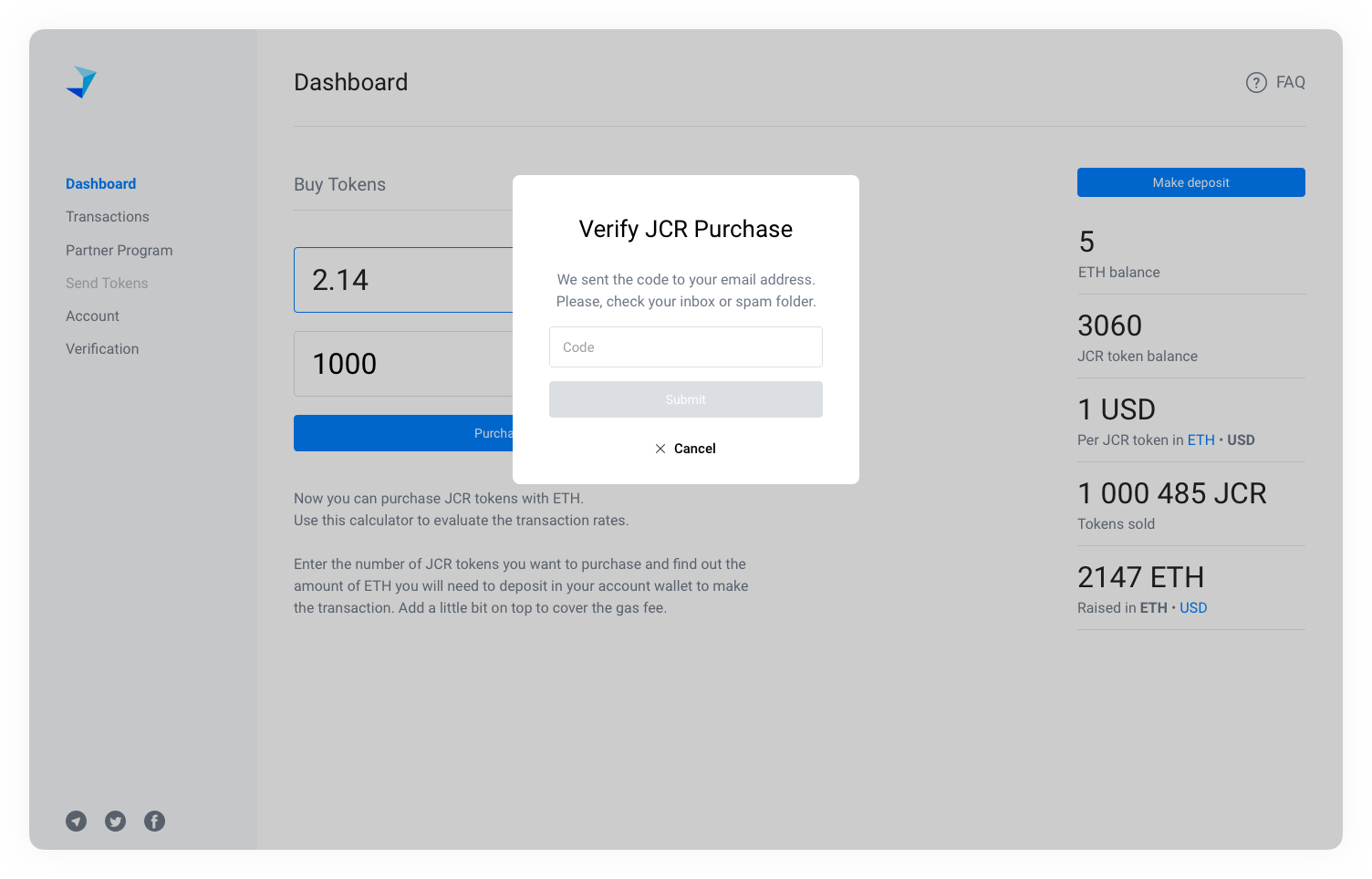Click the X icon beside Cancel
Image resolution: width=1372 pixels, height=879 pixels.
coord(660,449)
